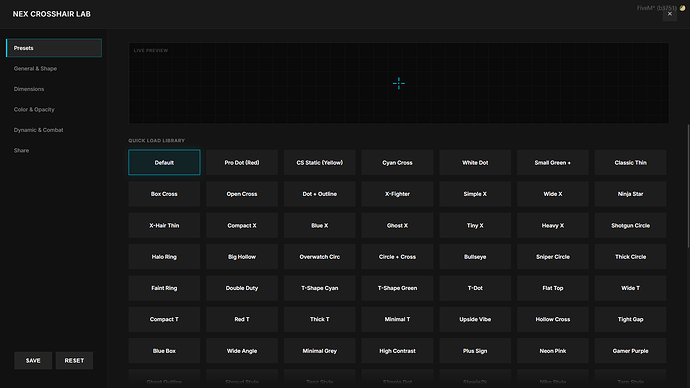690x388 pixels.
Task: Open the Presets tab
Action: [x=54, y=48]
